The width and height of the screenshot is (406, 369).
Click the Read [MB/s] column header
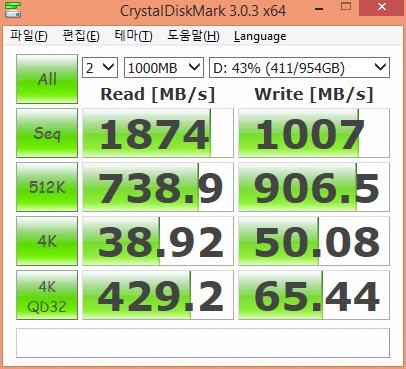[158, 94]
